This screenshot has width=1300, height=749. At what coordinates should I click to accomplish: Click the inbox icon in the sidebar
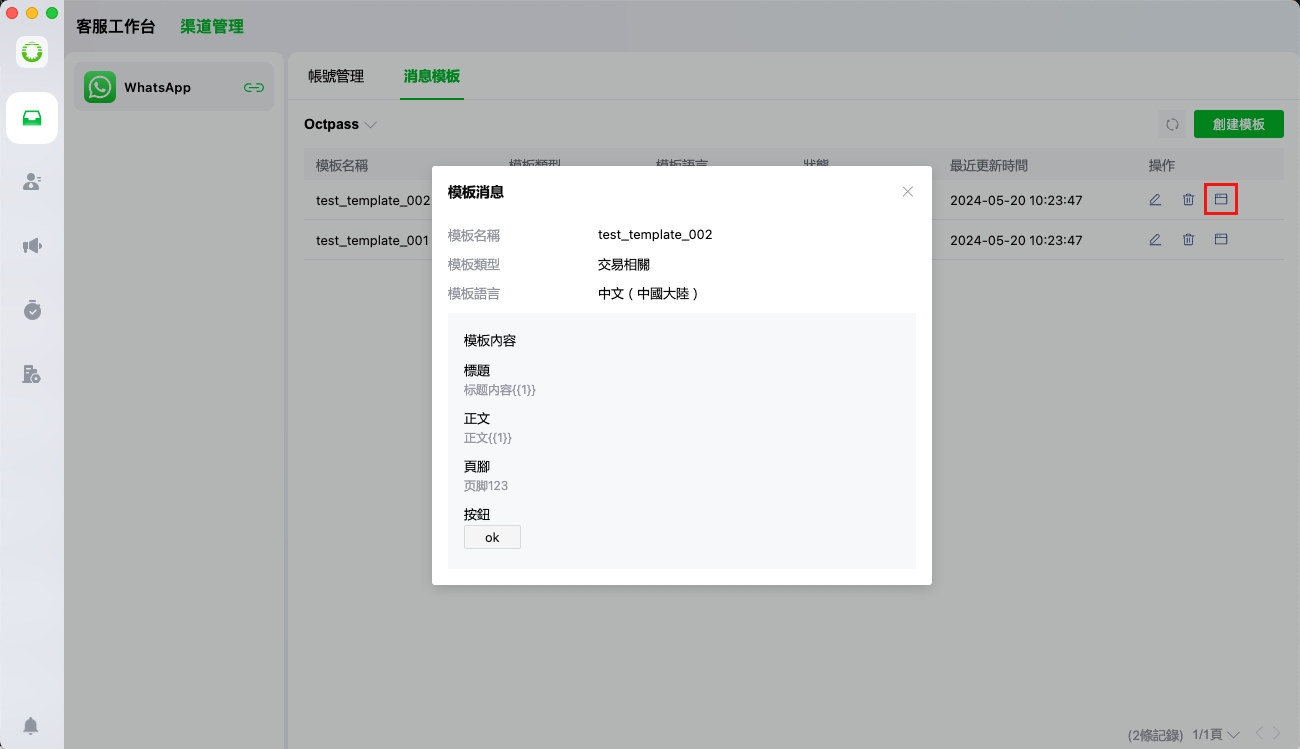pos(32,118)
